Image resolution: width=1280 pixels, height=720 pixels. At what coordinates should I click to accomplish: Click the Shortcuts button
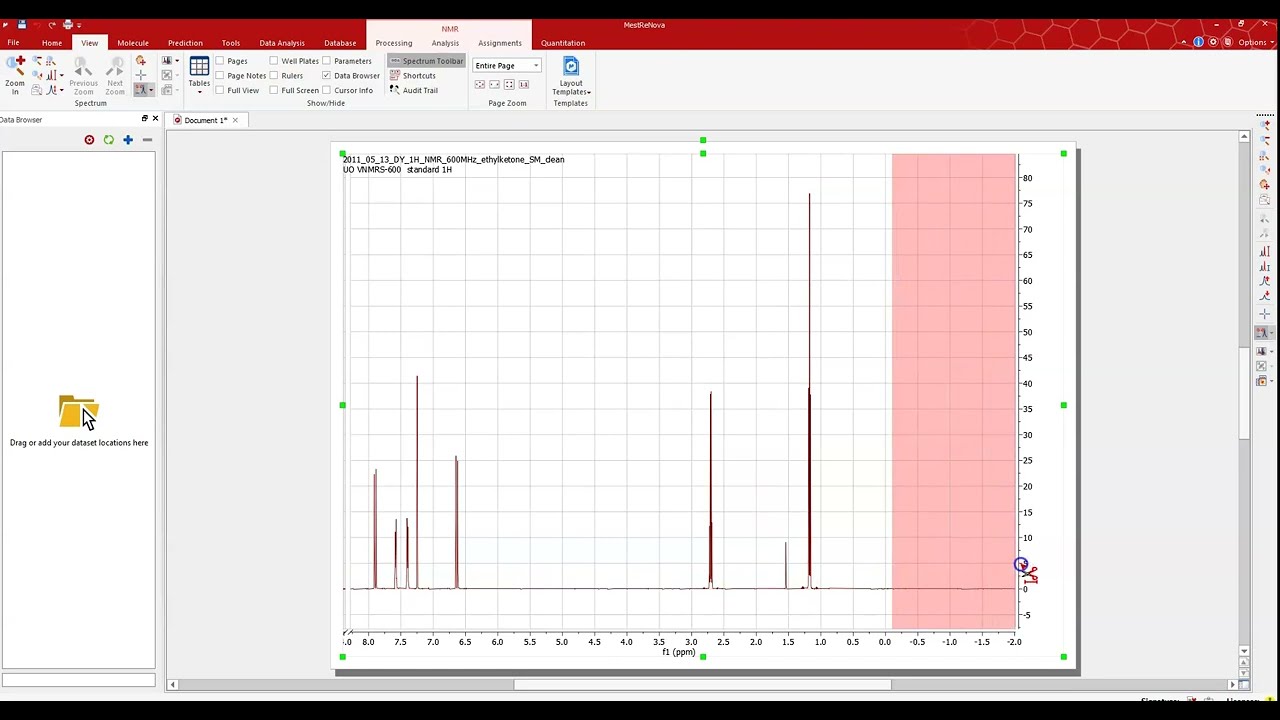412,76
